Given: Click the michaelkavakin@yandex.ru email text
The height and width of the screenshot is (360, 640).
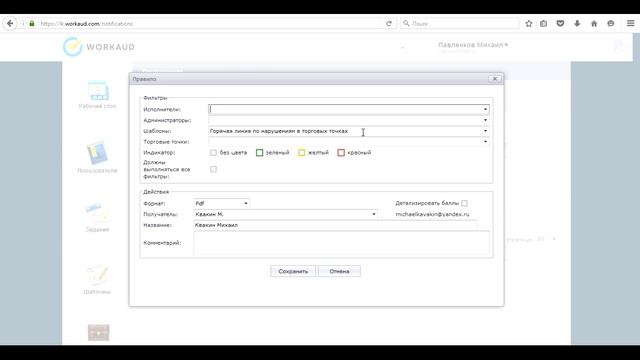Looking at the screenshot, I should coord(432,214).
